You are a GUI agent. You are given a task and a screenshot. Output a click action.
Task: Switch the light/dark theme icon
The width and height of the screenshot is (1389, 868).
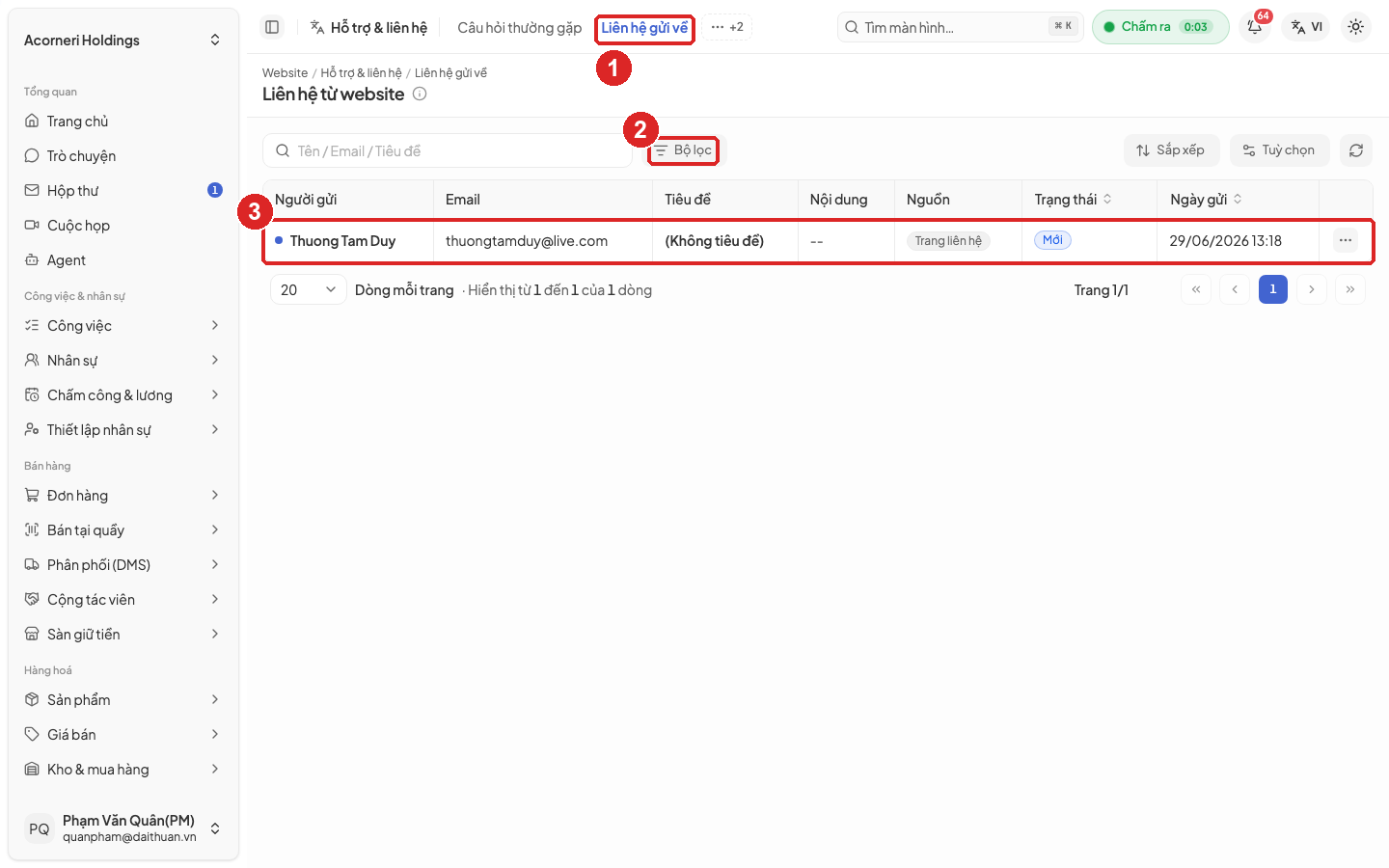pyautogui.click(x=1355, y=27)
